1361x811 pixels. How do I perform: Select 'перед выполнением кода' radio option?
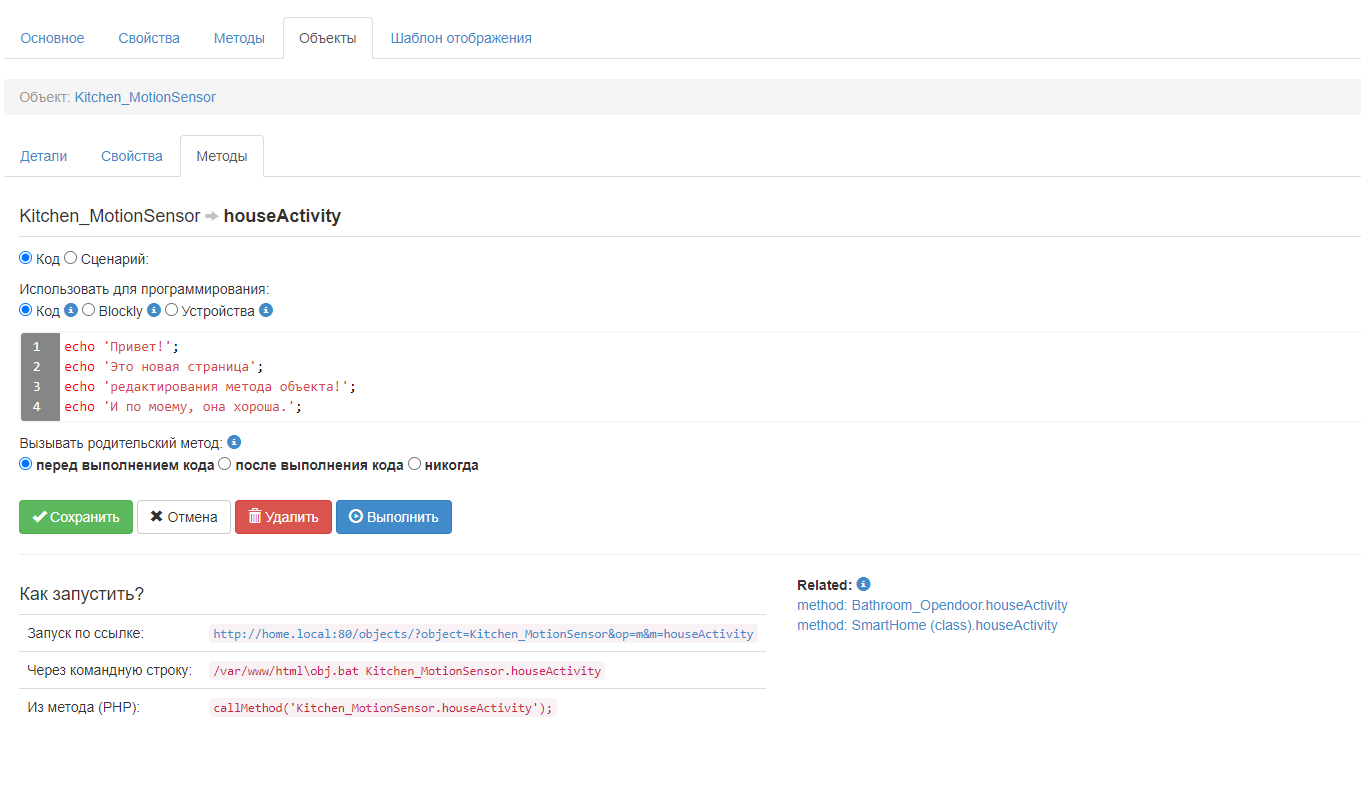pos(26,464)
